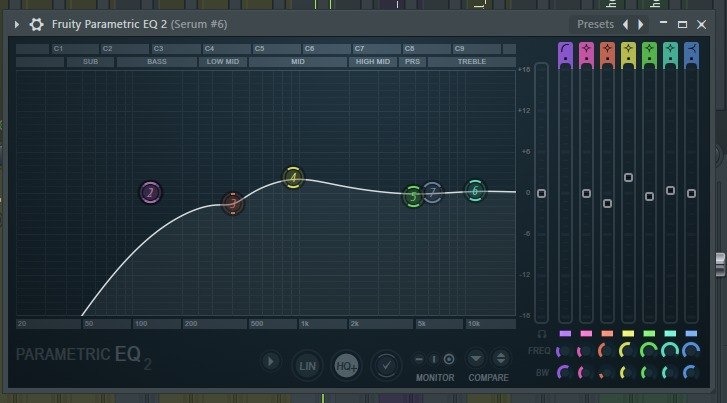Click the yellow band 4 level handle

point(628,178)
